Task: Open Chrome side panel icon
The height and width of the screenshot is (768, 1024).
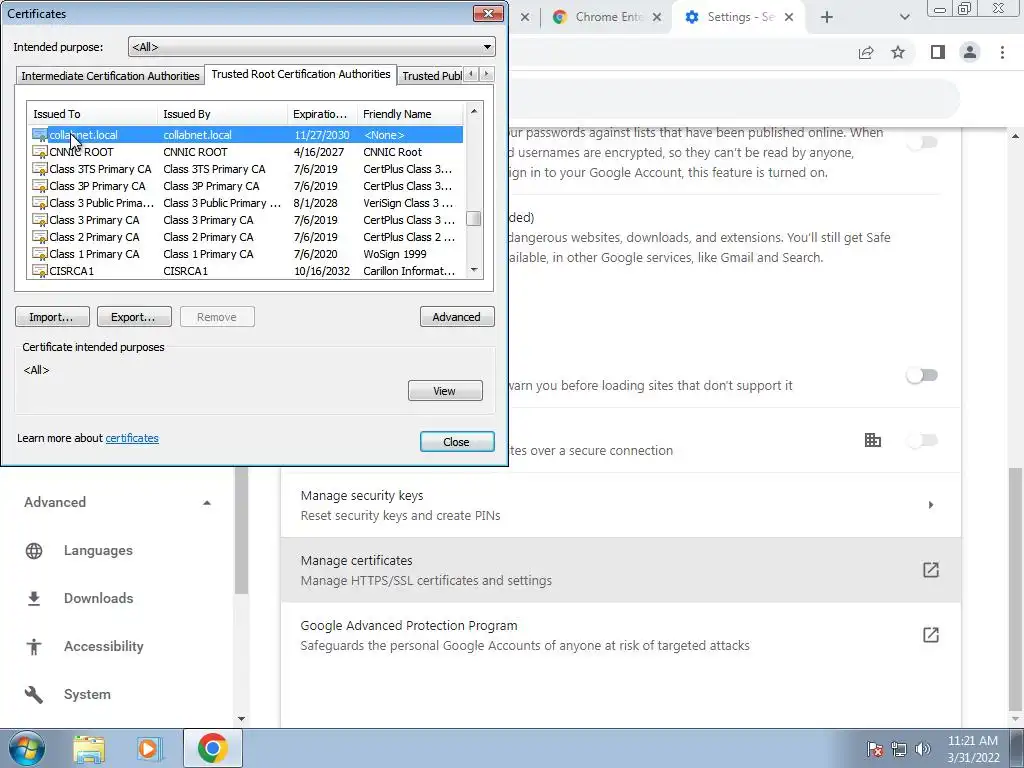Action: pos(938,52)
